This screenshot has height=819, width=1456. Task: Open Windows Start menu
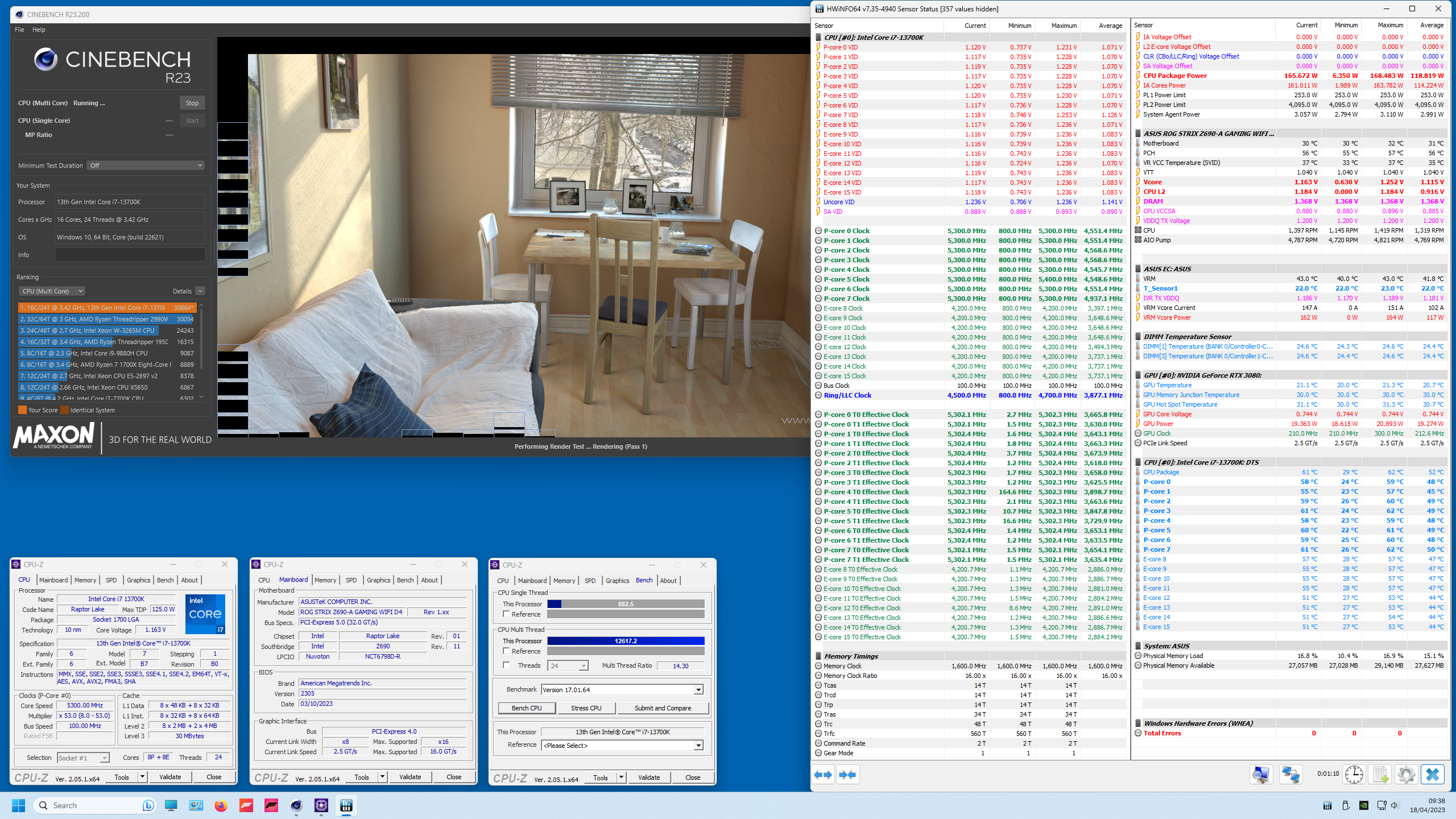tap(18, 805)
